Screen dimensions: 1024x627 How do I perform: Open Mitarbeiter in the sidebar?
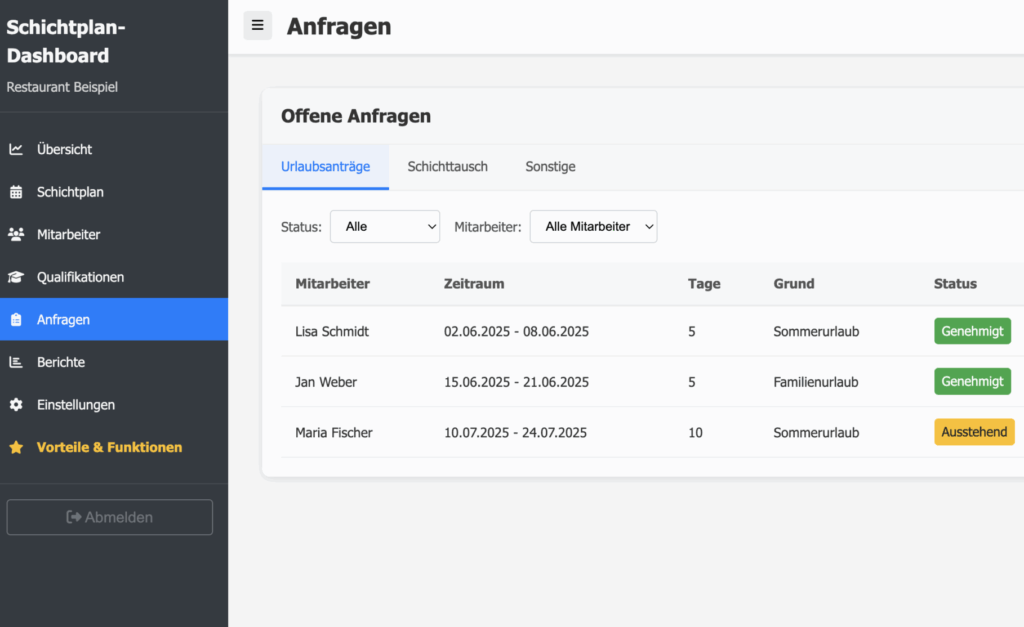pyautogui.click(x=114, y=234)
